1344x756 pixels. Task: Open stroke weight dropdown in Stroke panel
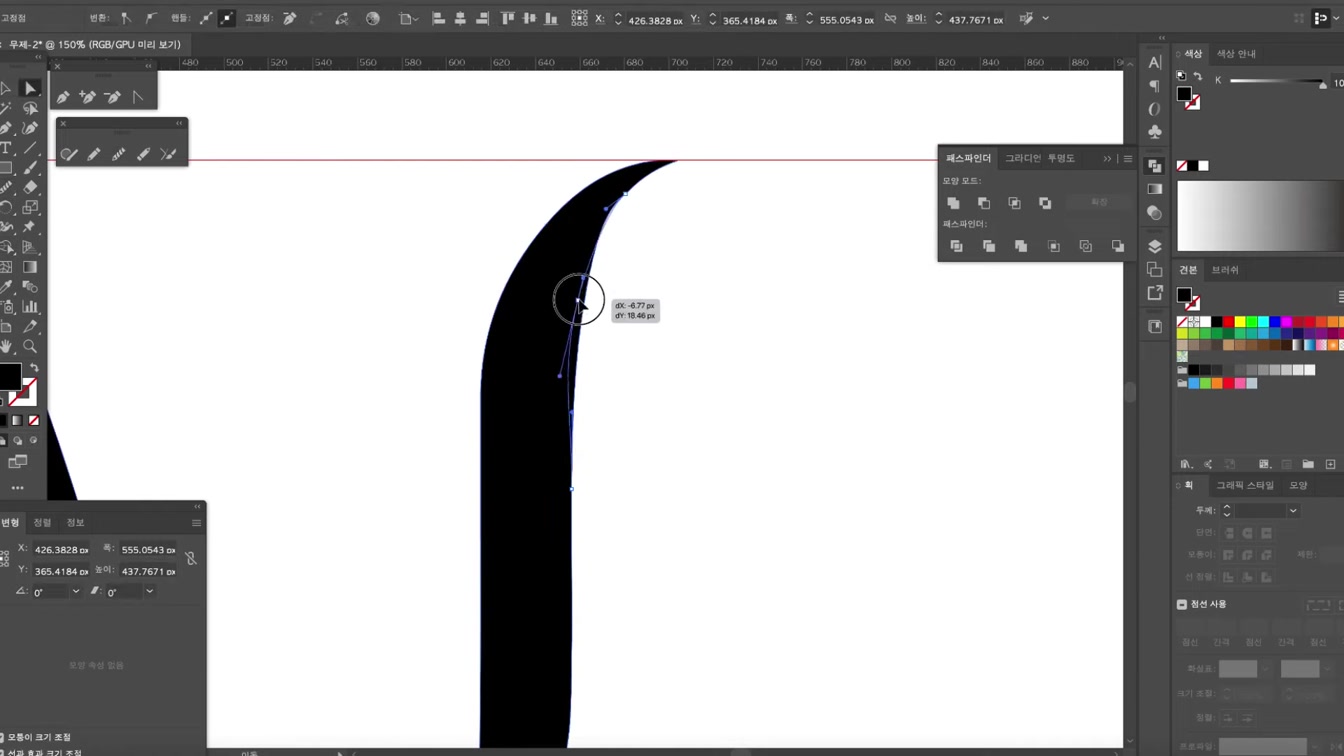point(1293,510)
